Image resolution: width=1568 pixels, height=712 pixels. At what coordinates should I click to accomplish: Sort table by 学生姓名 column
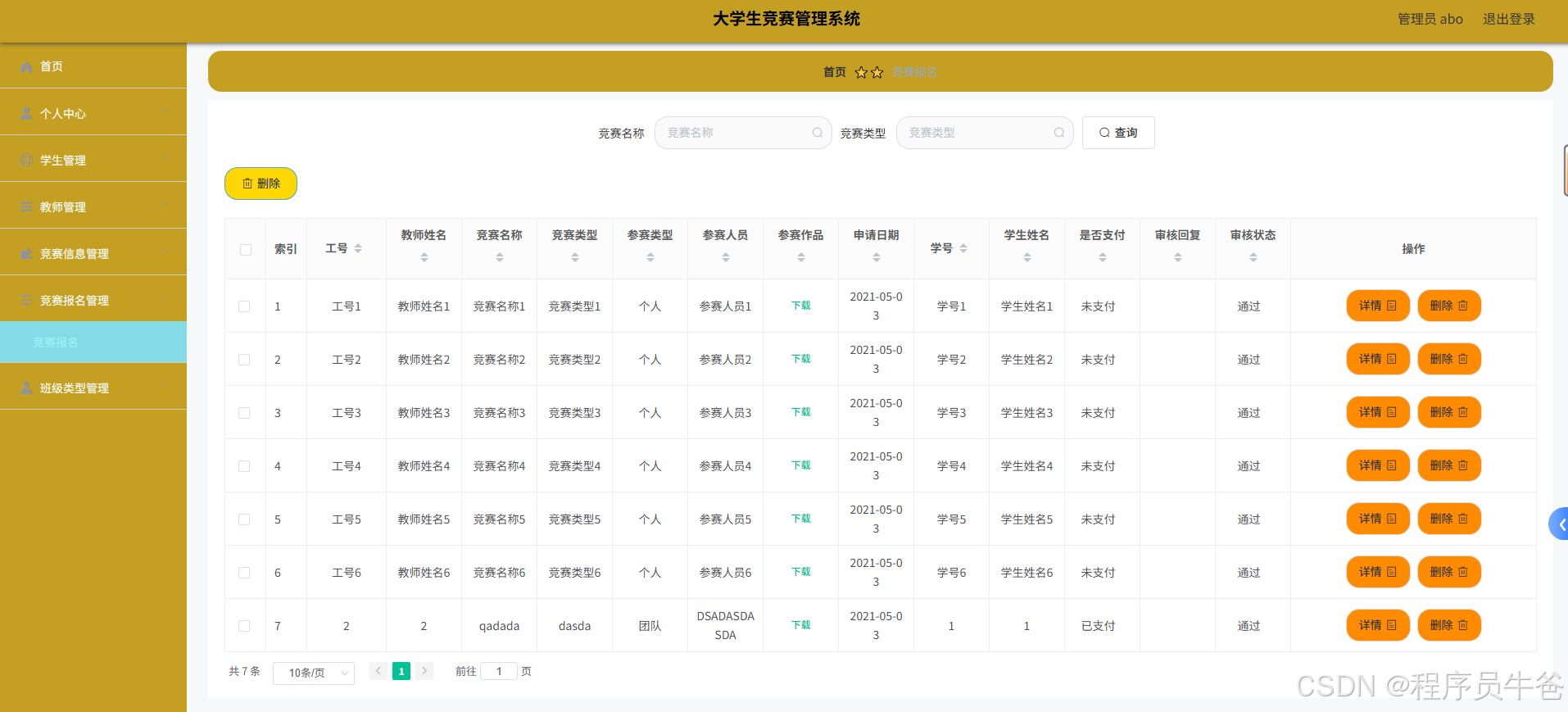coord(1027,257)
